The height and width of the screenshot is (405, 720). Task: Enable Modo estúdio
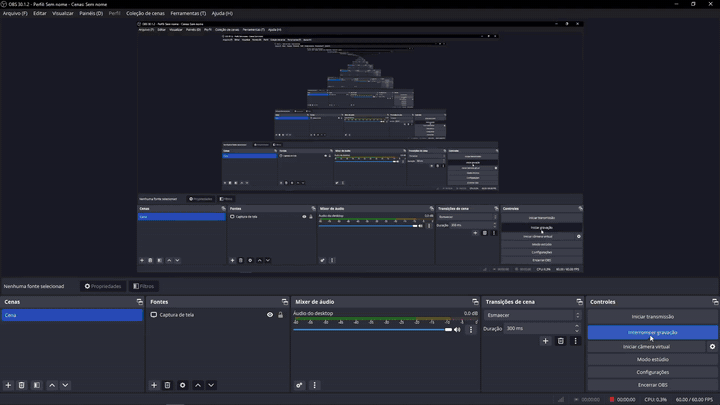pos(652,360)
